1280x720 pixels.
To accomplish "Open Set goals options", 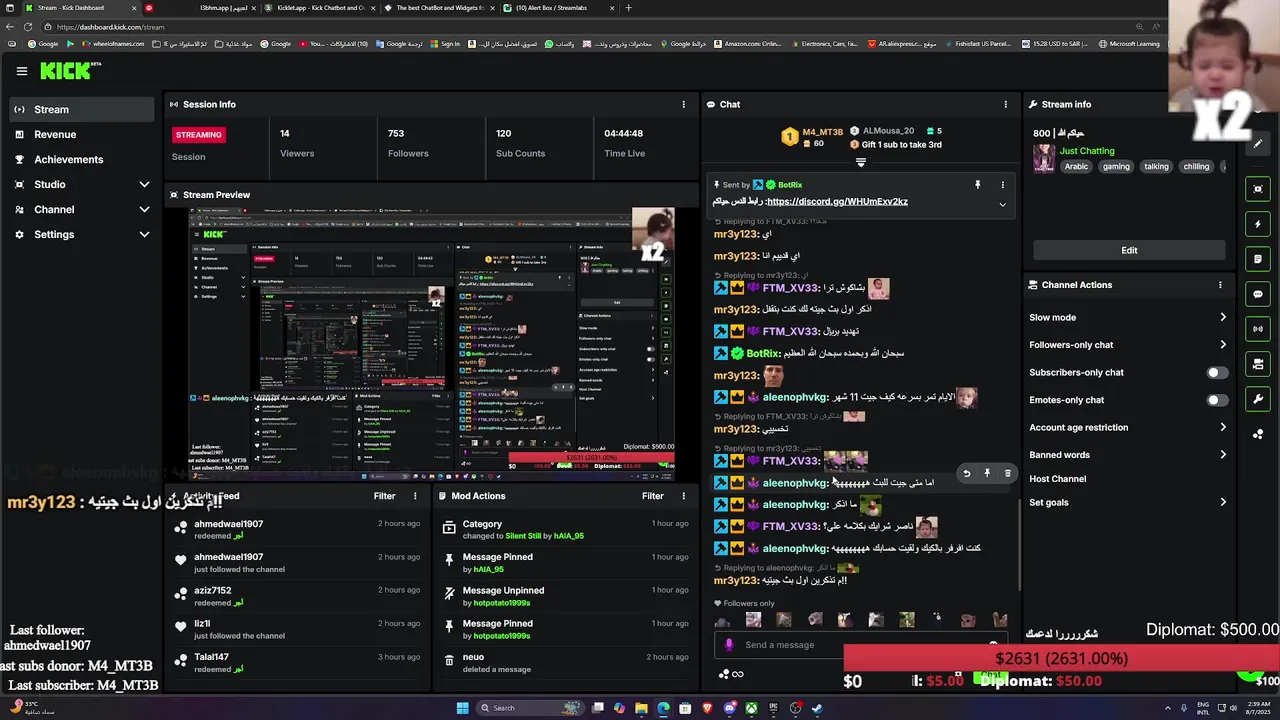I will pyautogui.click(x=1128, y=502).
